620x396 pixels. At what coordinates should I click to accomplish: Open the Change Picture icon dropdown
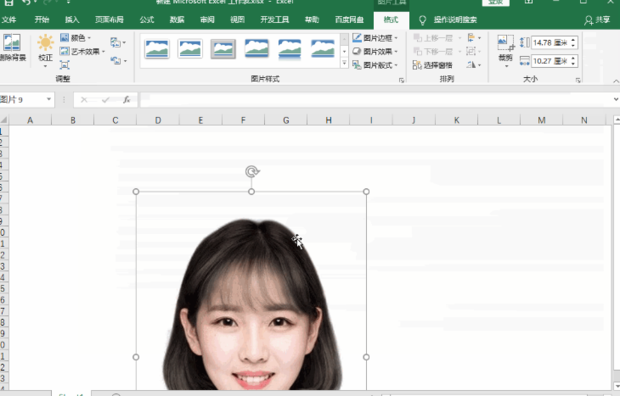pos(118,42)
